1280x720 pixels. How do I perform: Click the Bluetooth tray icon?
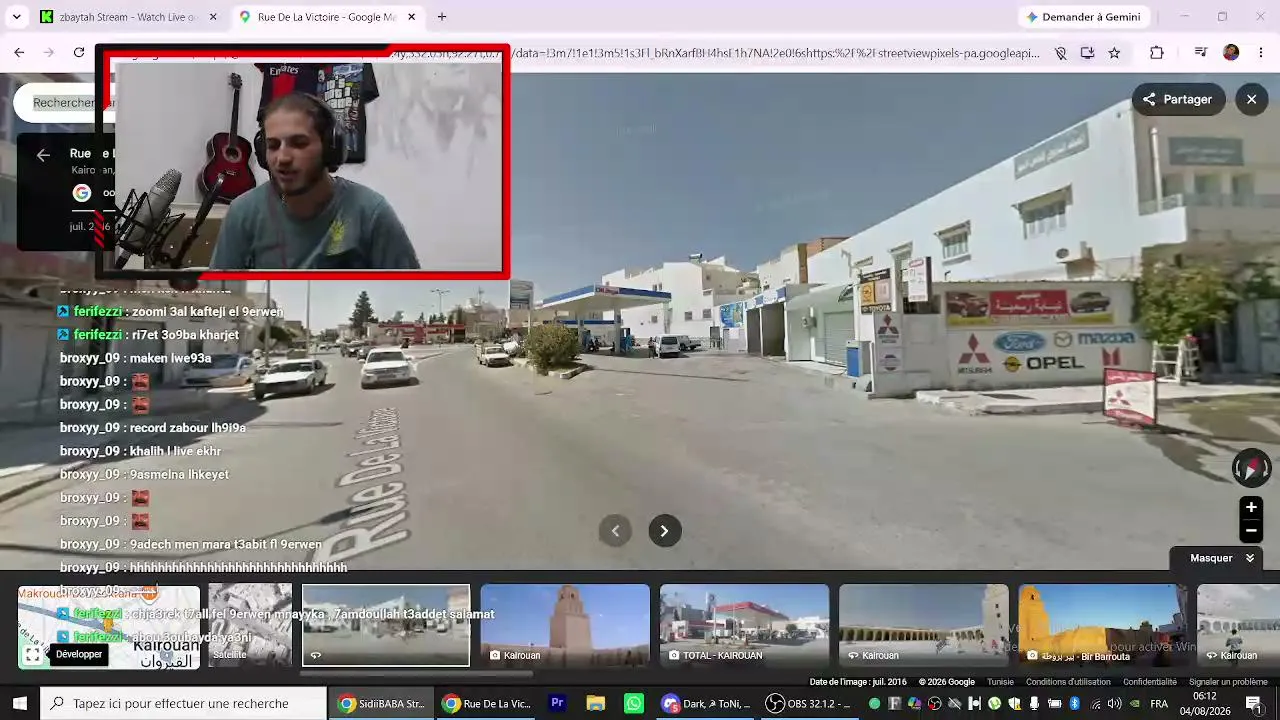(1075, 704)
